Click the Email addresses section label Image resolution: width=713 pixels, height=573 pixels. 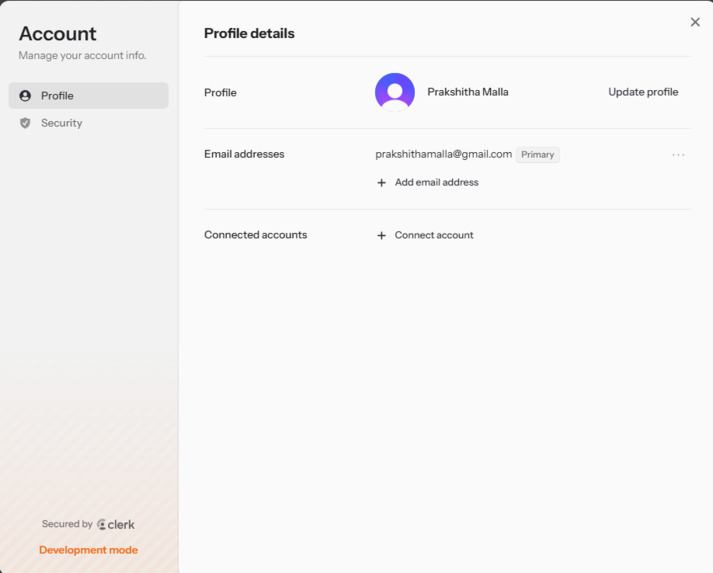(x=244, y=154)
